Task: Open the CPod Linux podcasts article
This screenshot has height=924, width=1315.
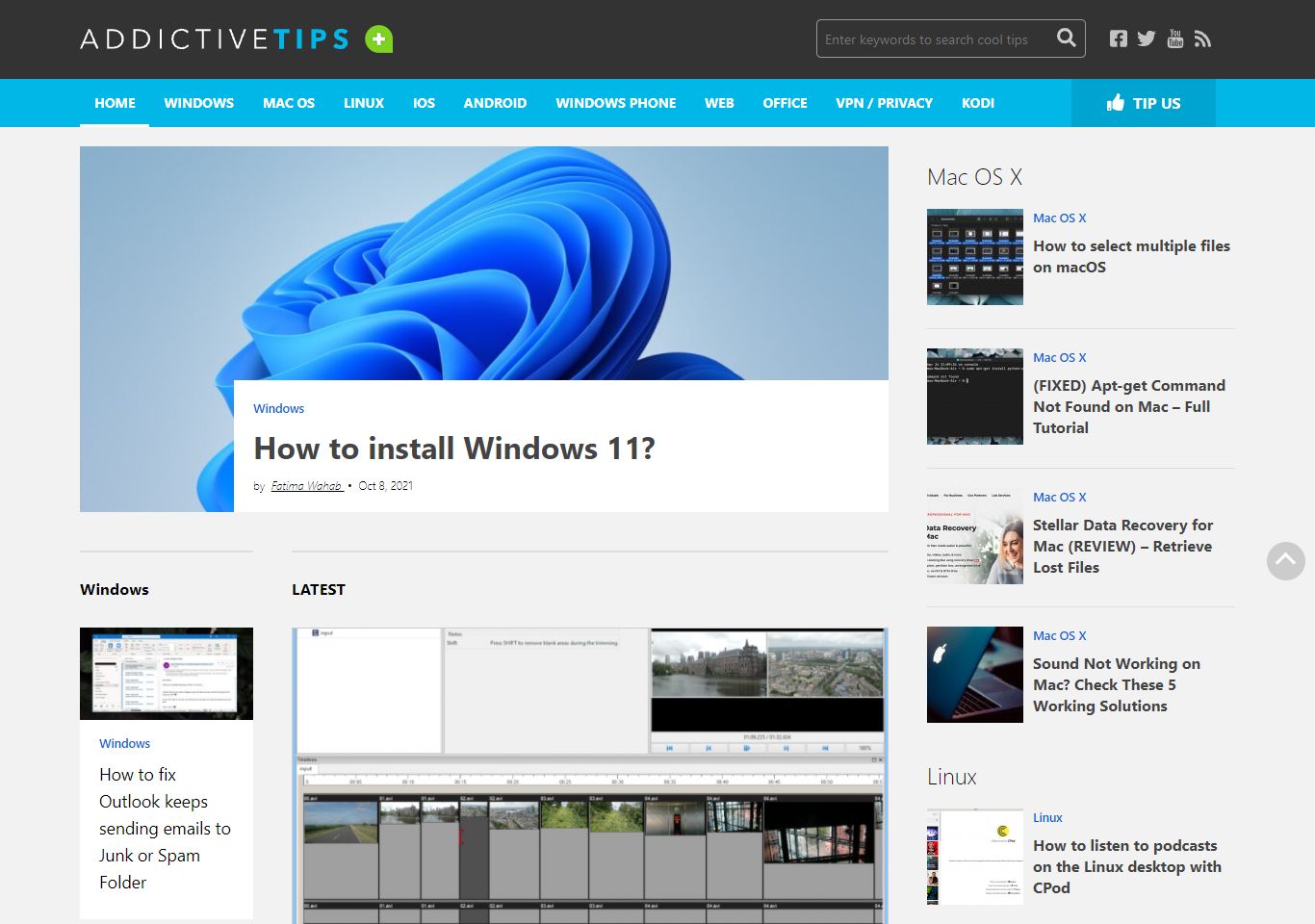Action: 1127,866
